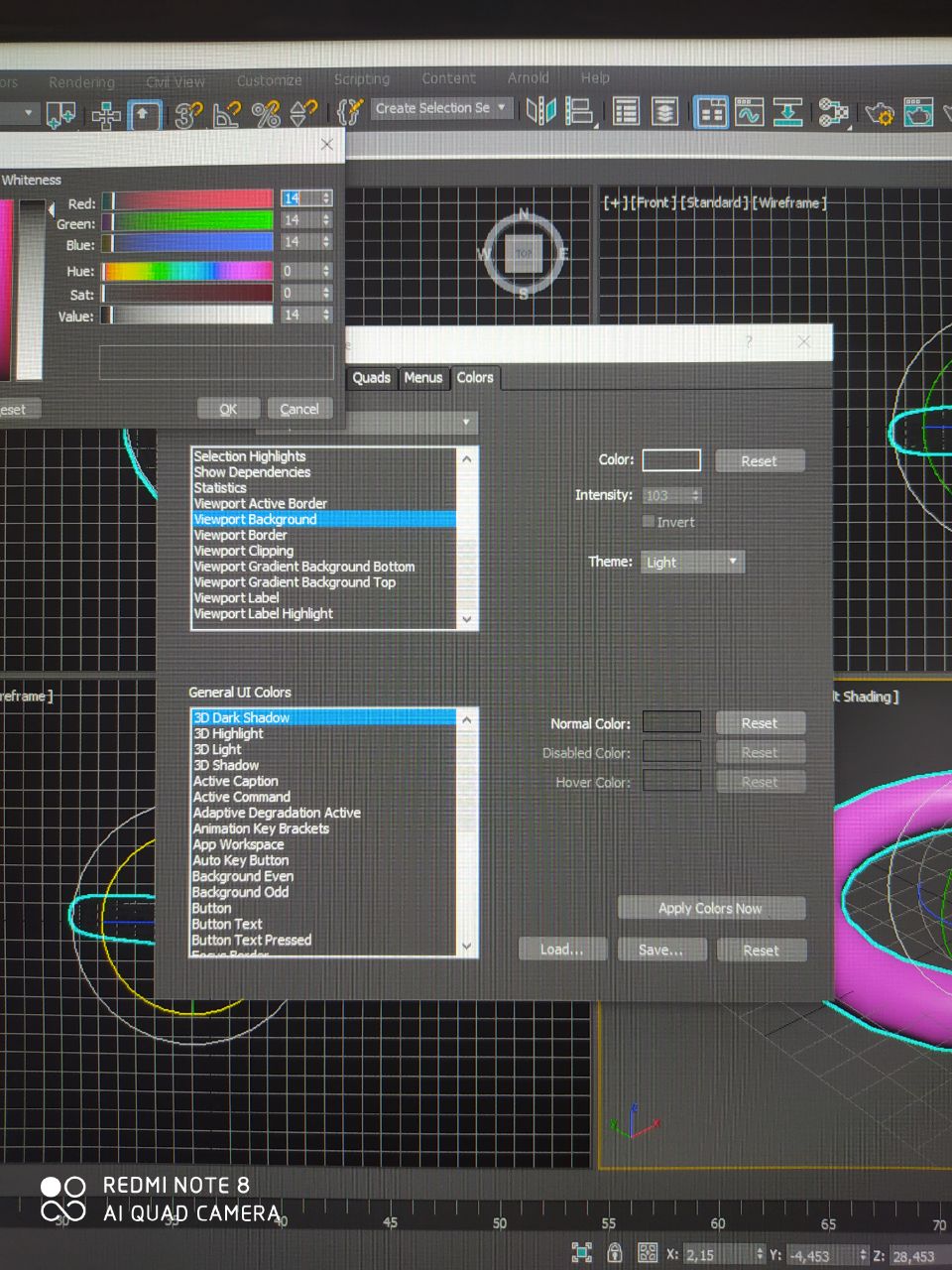Toggle Percent Snap in the toolbar
This screenshot has height=1270, width=952.
coord(266,114)
